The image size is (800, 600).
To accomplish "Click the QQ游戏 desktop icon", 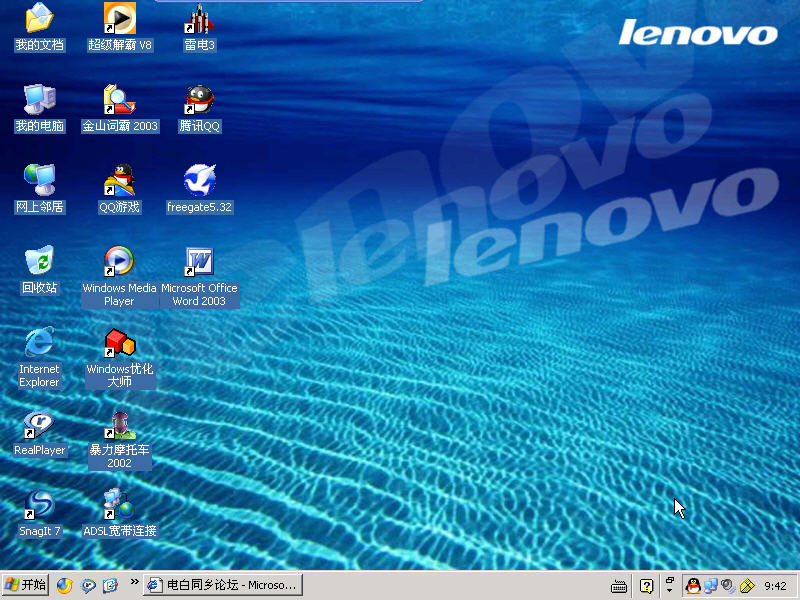I will (119, 182).
